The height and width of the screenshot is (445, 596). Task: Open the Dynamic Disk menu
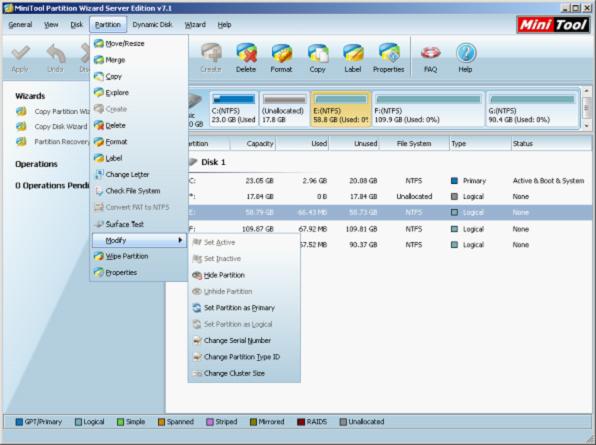[152, 25]
